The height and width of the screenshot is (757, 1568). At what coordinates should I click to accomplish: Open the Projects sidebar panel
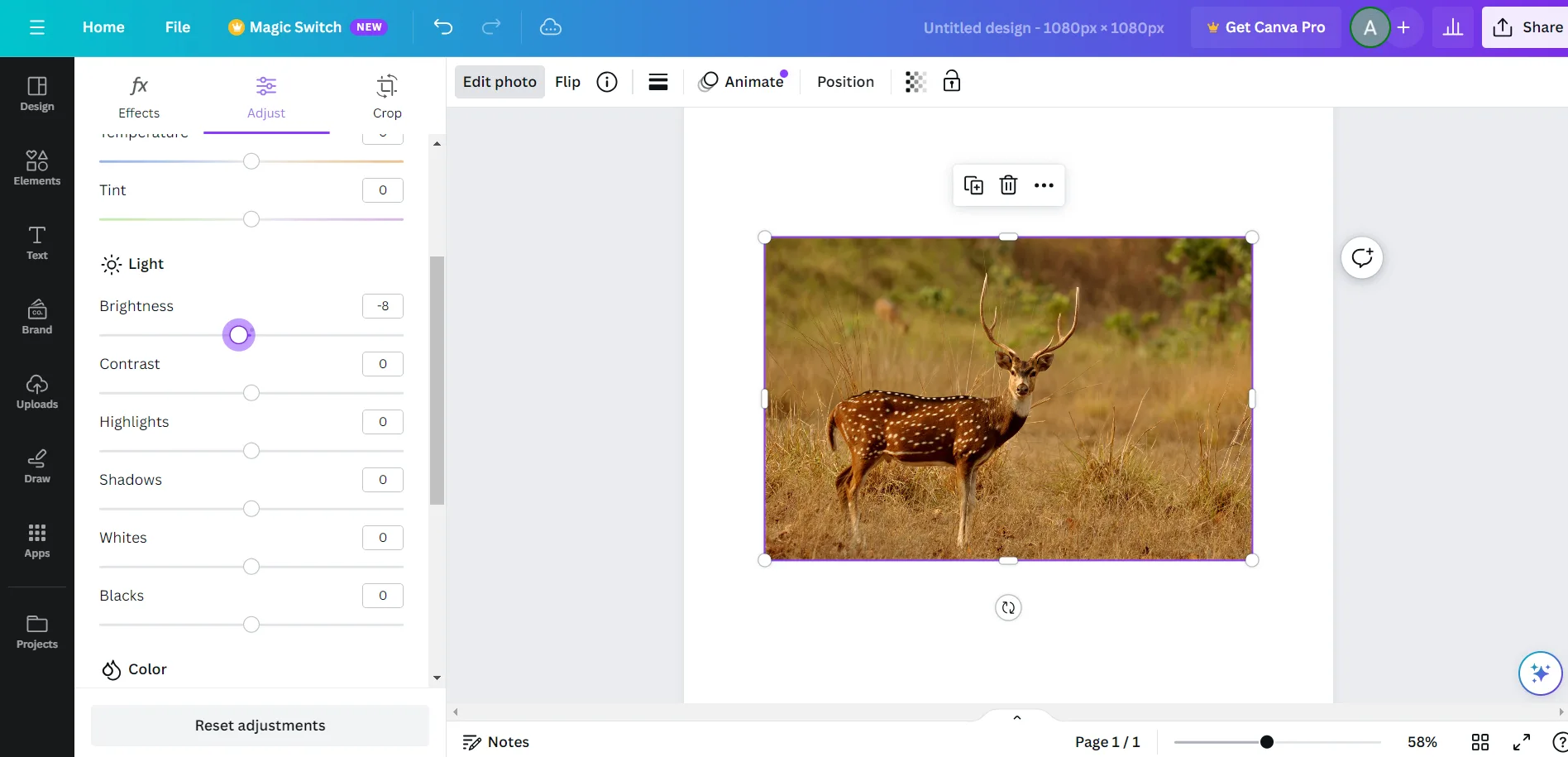click(x=37, y=632)
